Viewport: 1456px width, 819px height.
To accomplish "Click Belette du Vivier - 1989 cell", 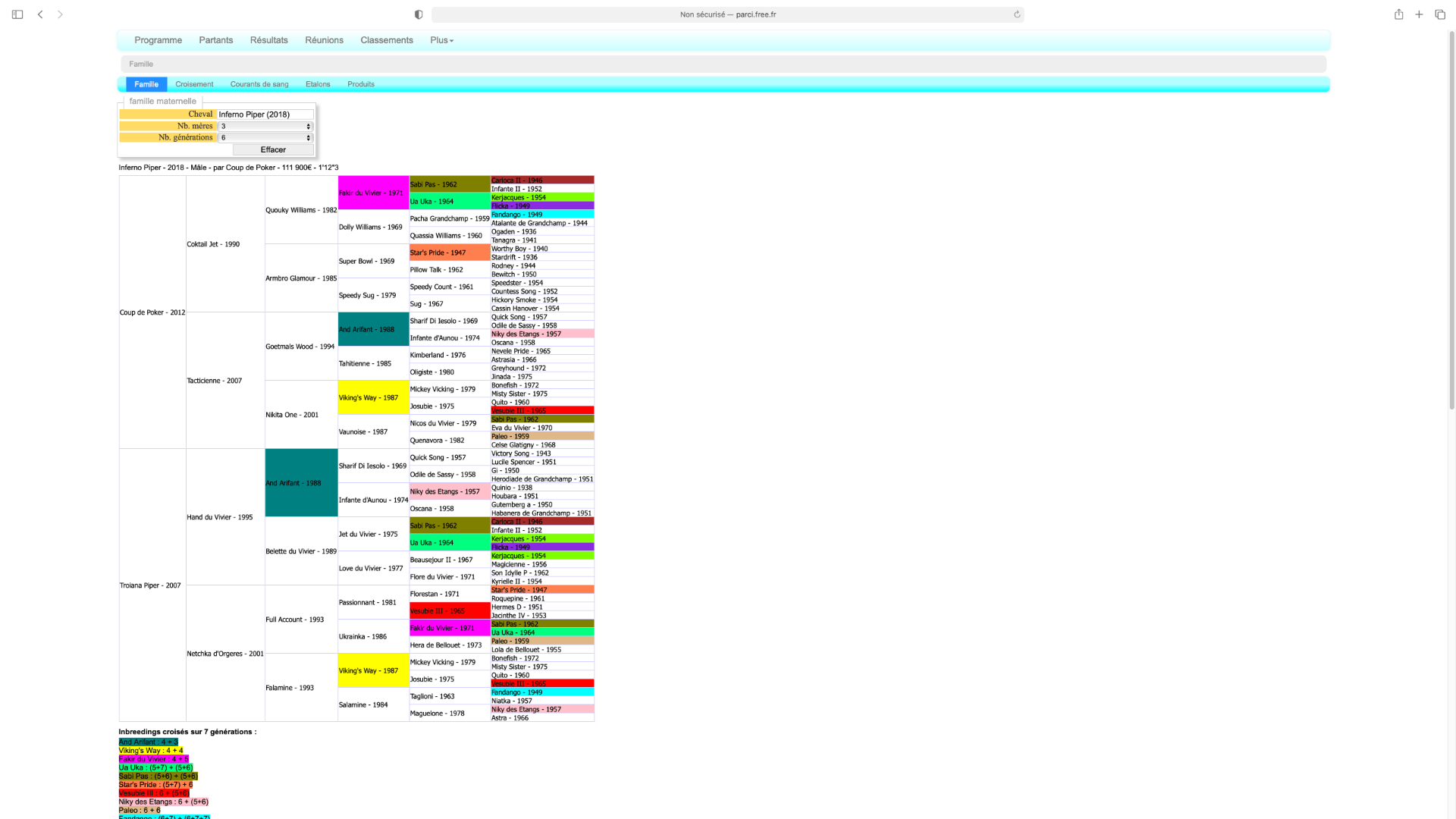I will (301, 551).
